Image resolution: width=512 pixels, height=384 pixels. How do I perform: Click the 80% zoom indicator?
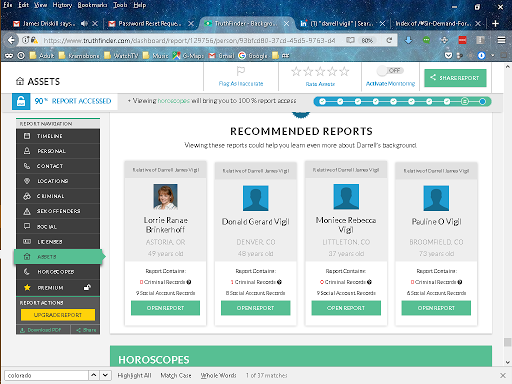(367, 40)
